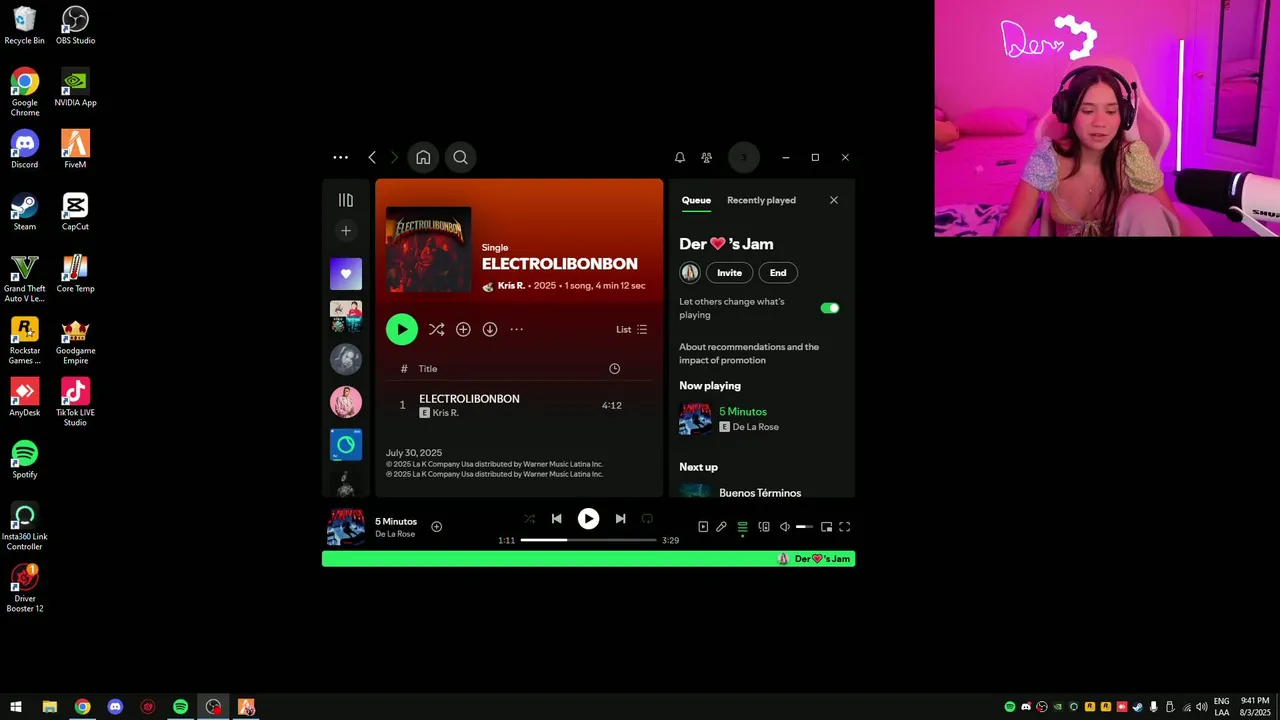The height and width of the screenshot is (720, 1280).
Task: Invite friends to the Jam
Action: [x=729, y=272]
